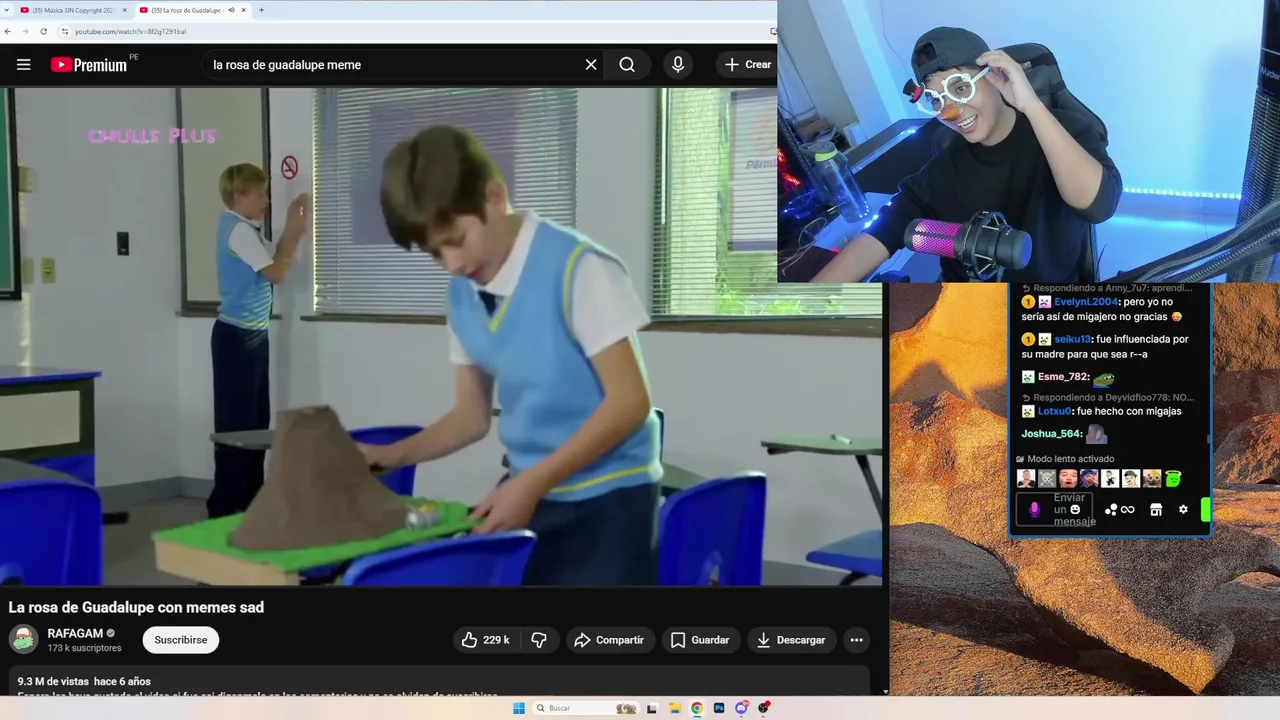Click EvelynL2004 username in chat
This screenshot has width=1280, height=720.
(x=1085, y=302)
